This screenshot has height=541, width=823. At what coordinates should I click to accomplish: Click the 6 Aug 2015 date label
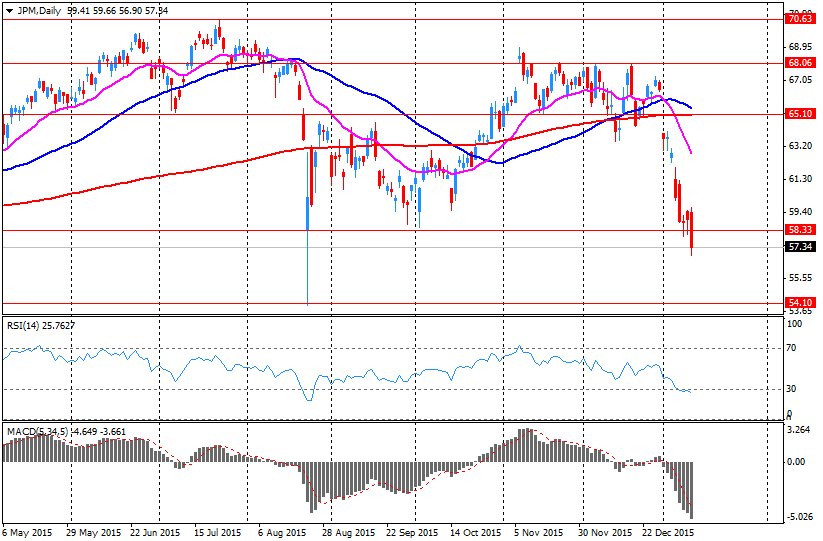coord(282,533)
